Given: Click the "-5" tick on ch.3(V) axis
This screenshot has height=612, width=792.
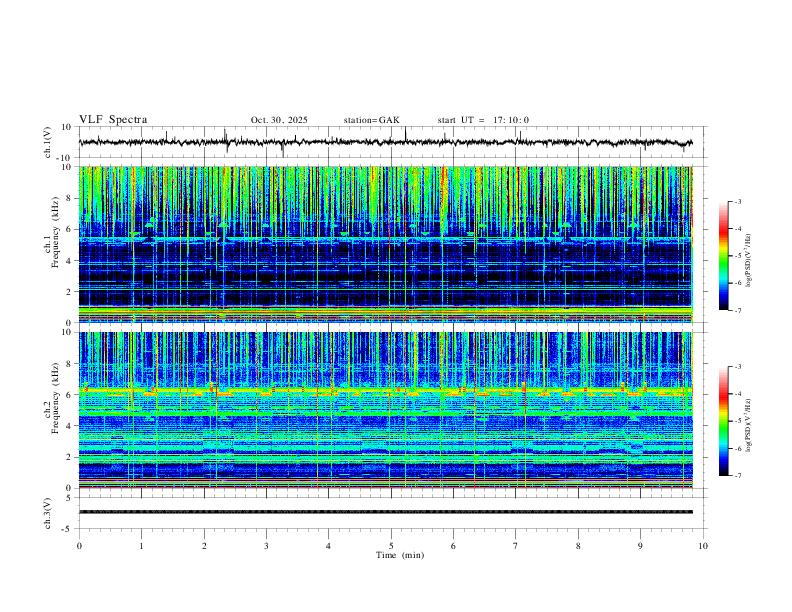Looking at the screenshot, I should tap(67, 529).
